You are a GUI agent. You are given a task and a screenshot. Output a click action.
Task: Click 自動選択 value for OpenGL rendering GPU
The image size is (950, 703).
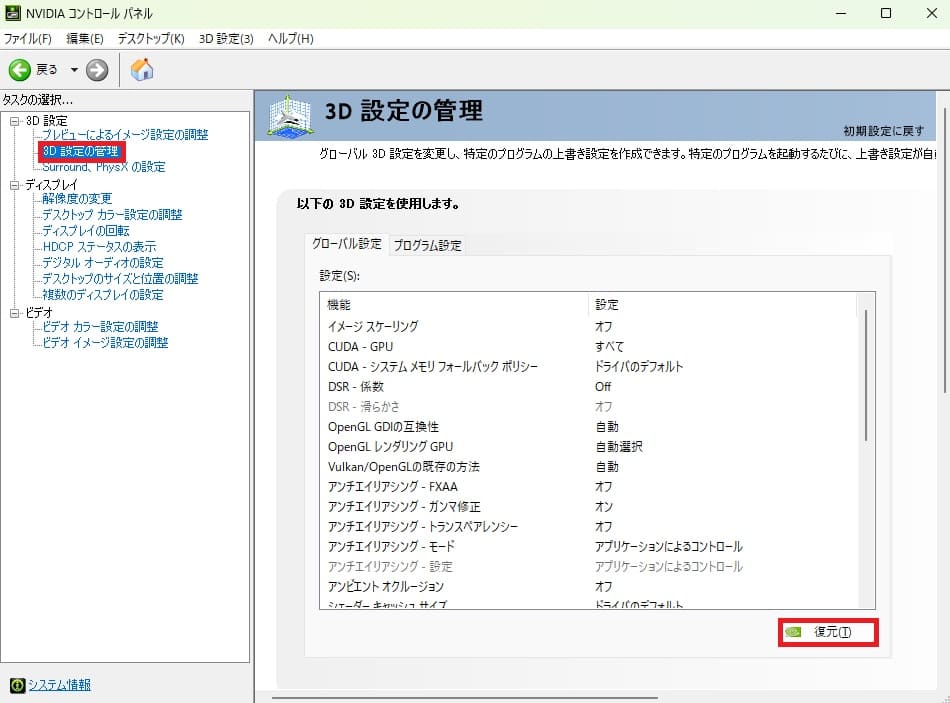pos(619,447)
